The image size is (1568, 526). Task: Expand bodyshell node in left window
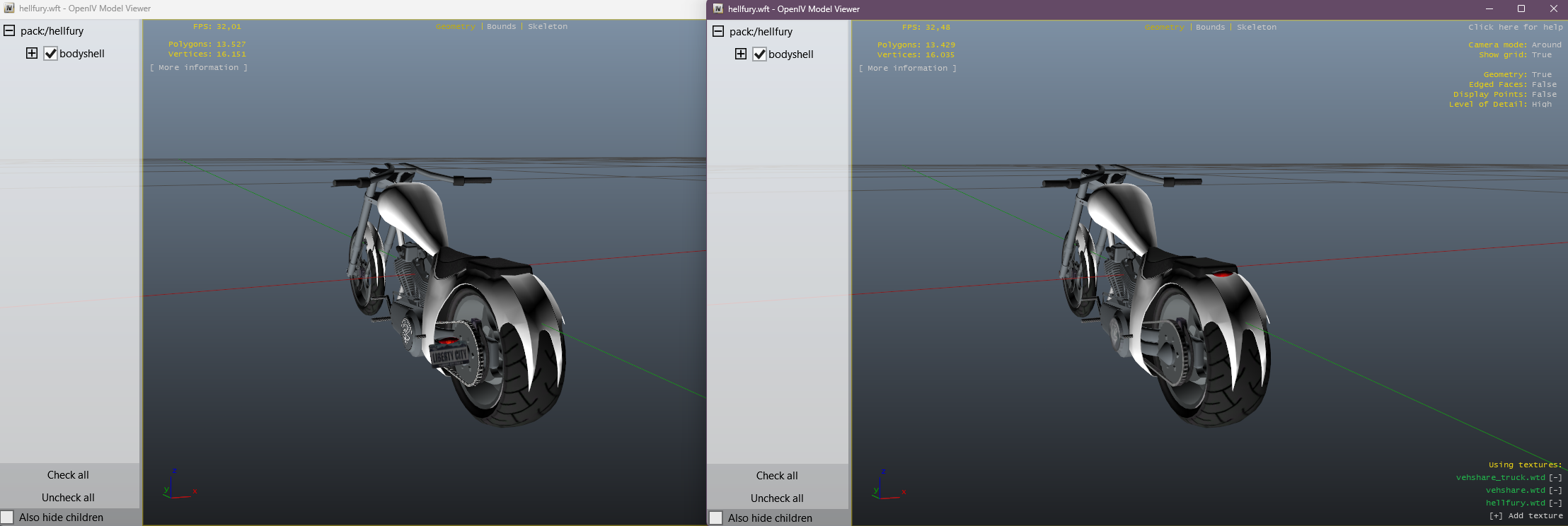(x=32, y=54)
